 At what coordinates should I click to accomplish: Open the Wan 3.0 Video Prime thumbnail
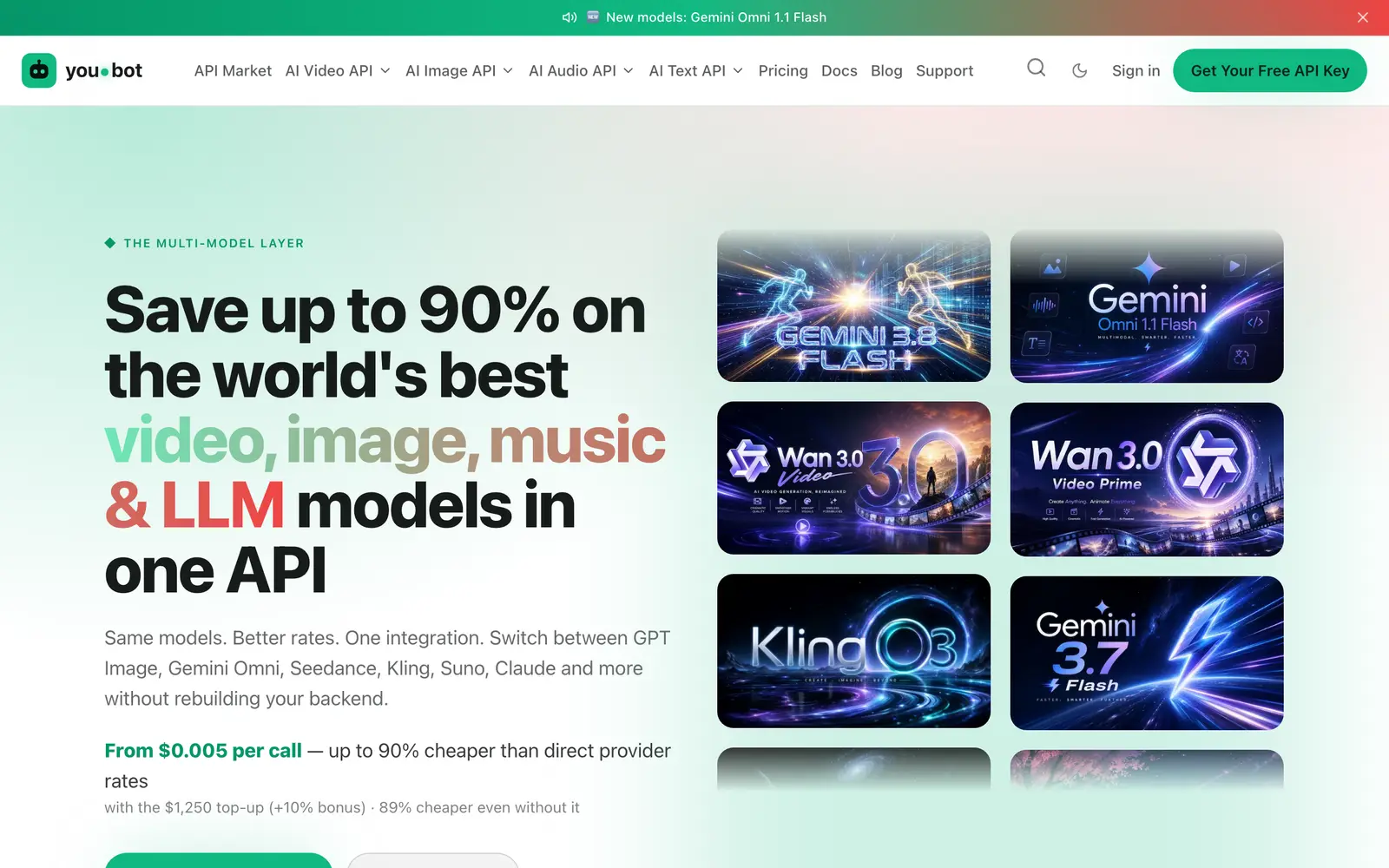tap(1147, 479)
